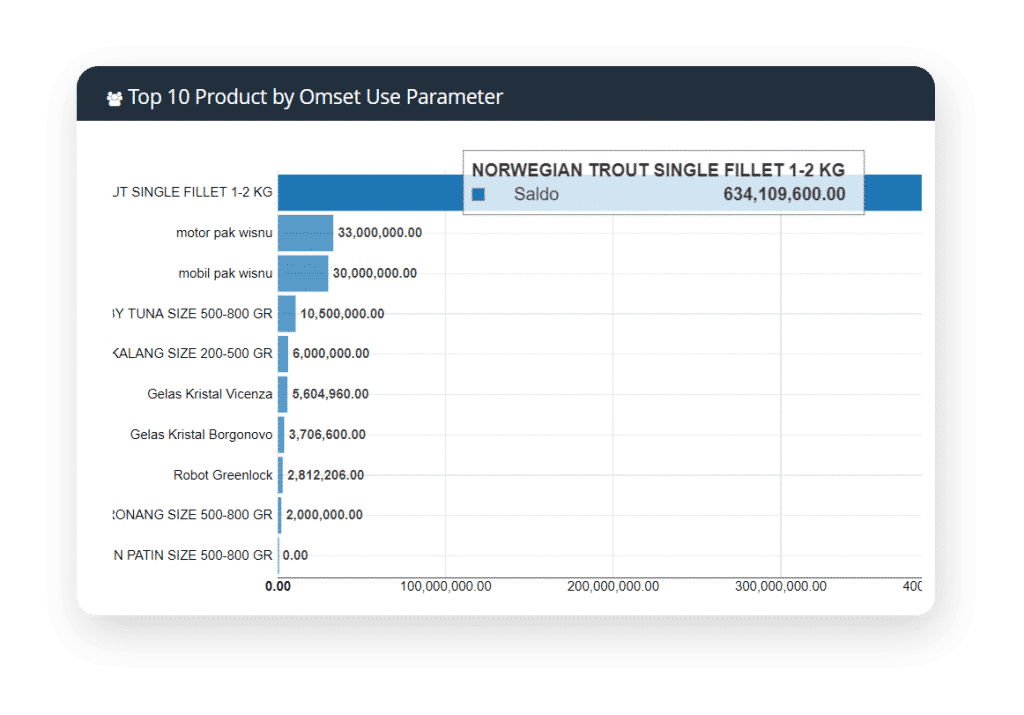This screenshot has width=1024, height=715.
Task: Click the tooltip value 634,109,600.00
Action: tap(784, 194)
